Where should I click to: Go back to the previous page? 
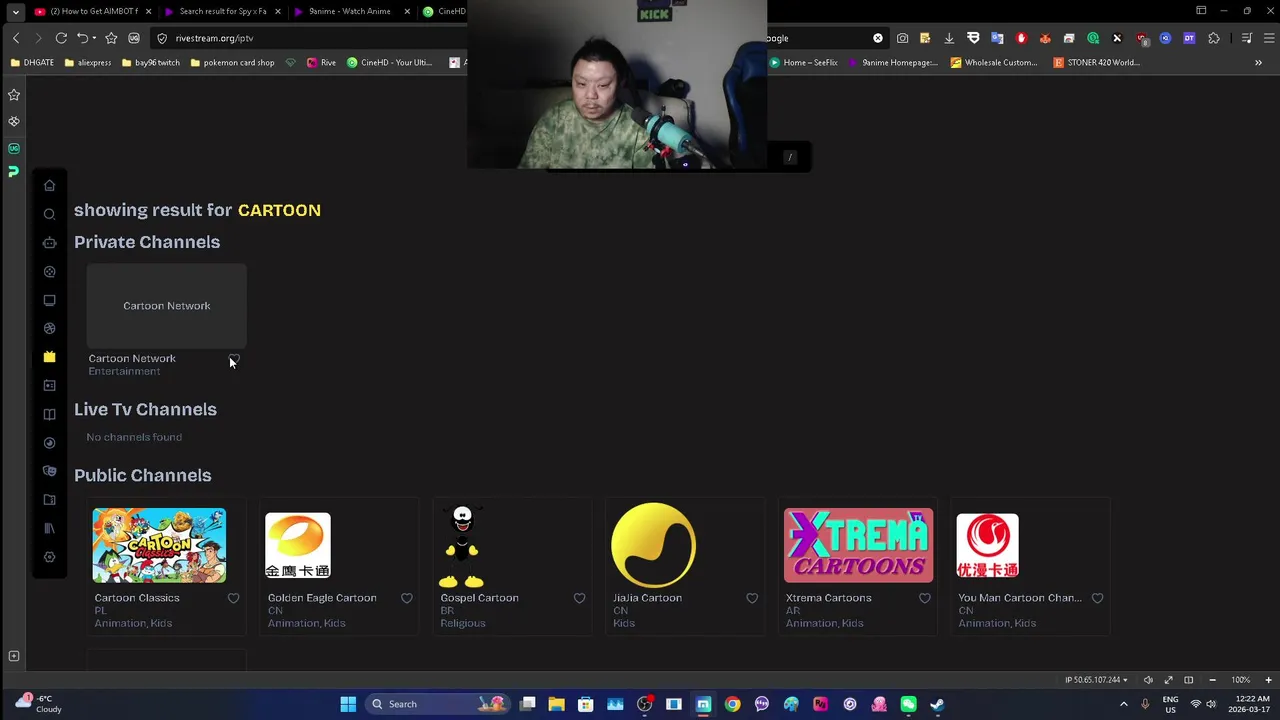16,38
